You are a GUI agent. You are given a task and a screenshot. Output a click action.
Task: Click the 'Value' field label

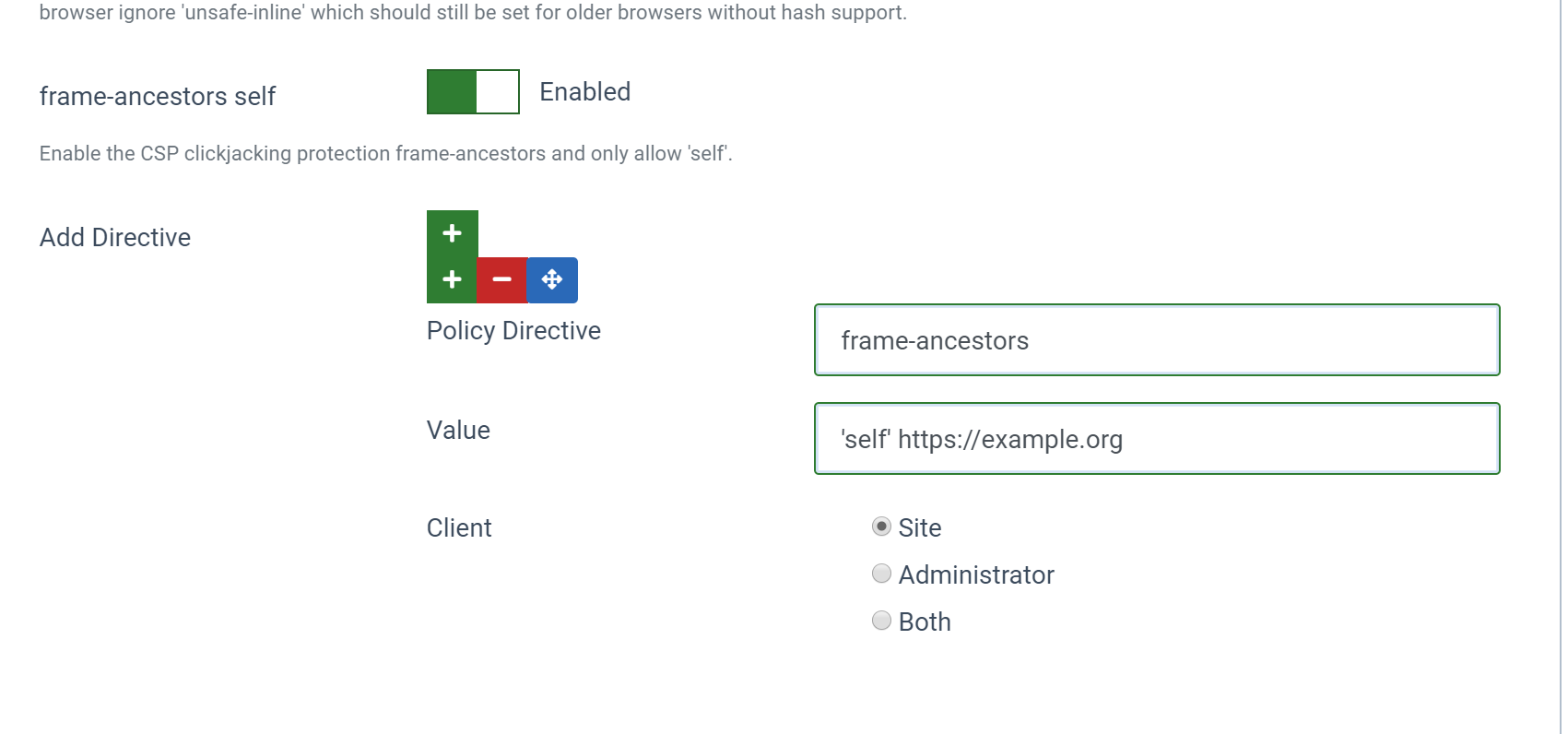(458, 430)
